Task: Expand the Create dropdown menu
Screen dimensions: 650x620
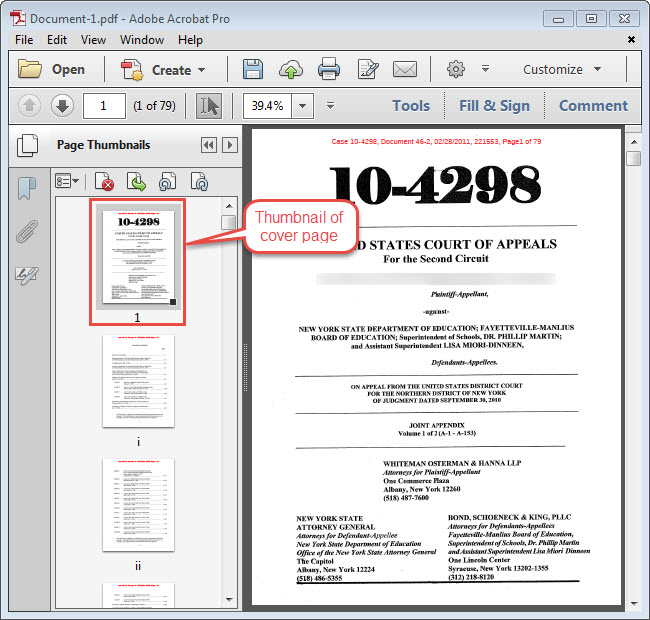Action: (x=201, y=70)
